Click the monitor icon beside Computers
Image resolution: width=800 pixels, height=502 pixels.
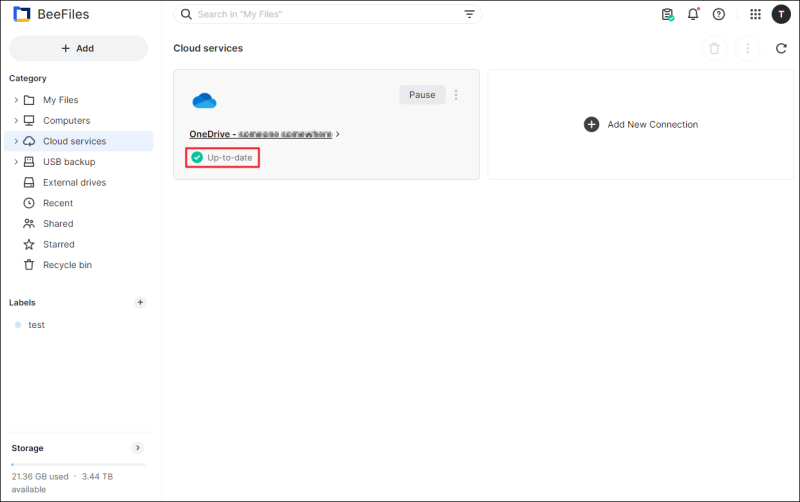point(29,120)
